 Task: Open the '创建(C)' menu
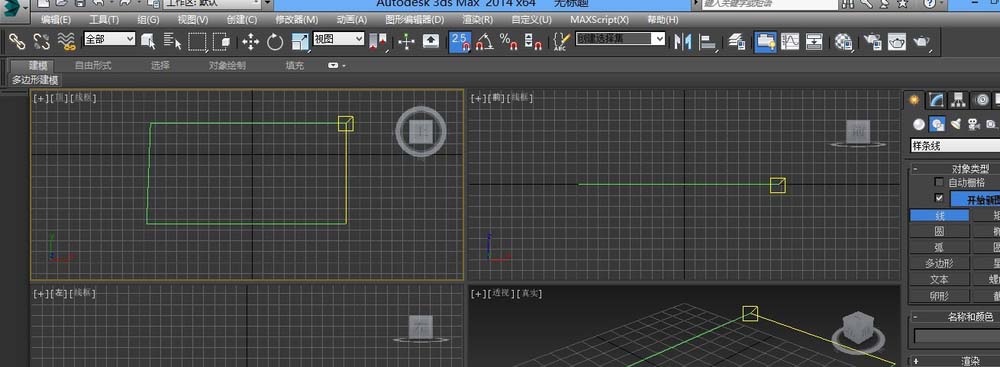coord(242,20)
